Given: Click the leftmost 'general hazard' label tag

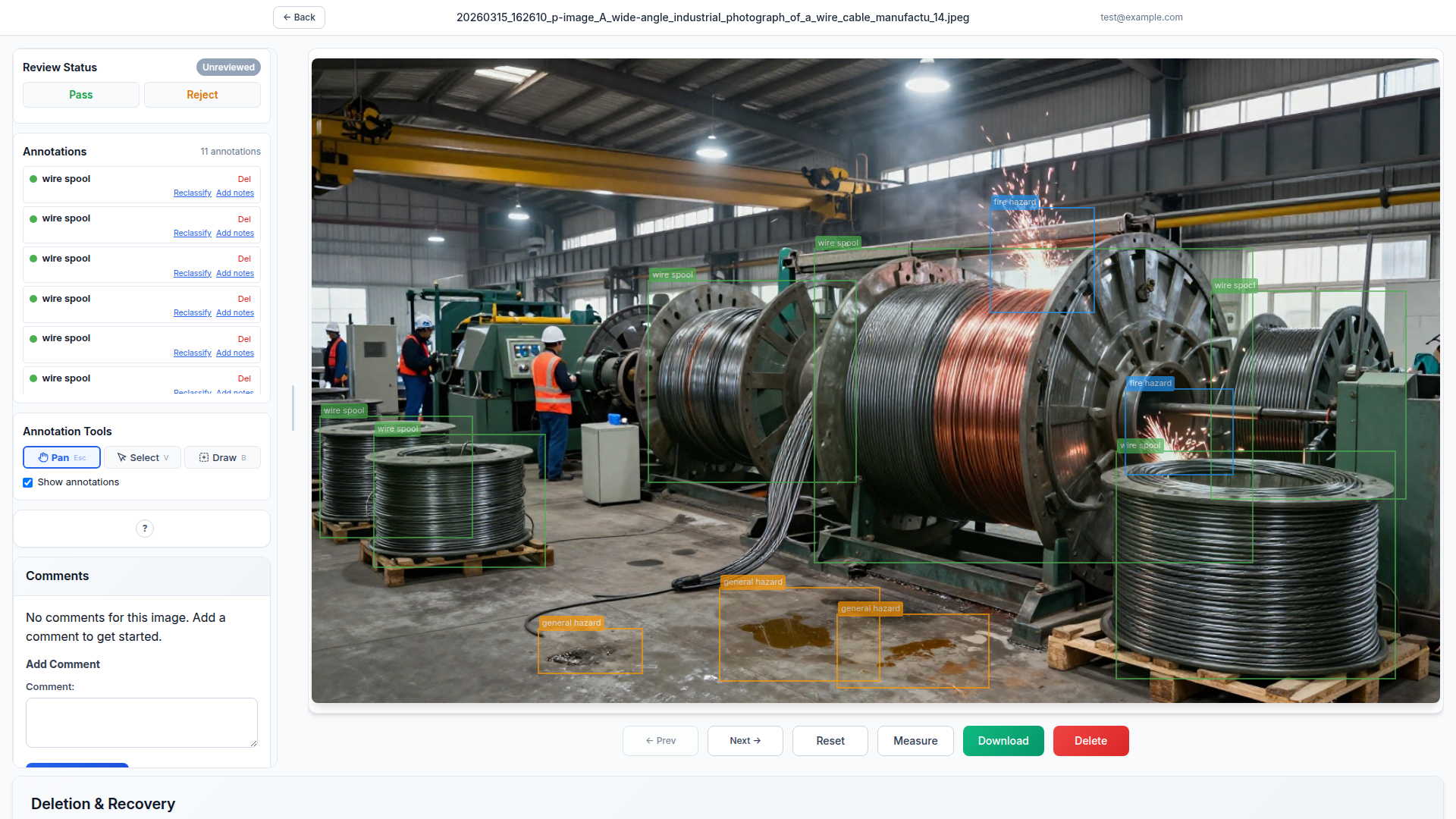Looking at the screenshot, I should 571,623.
